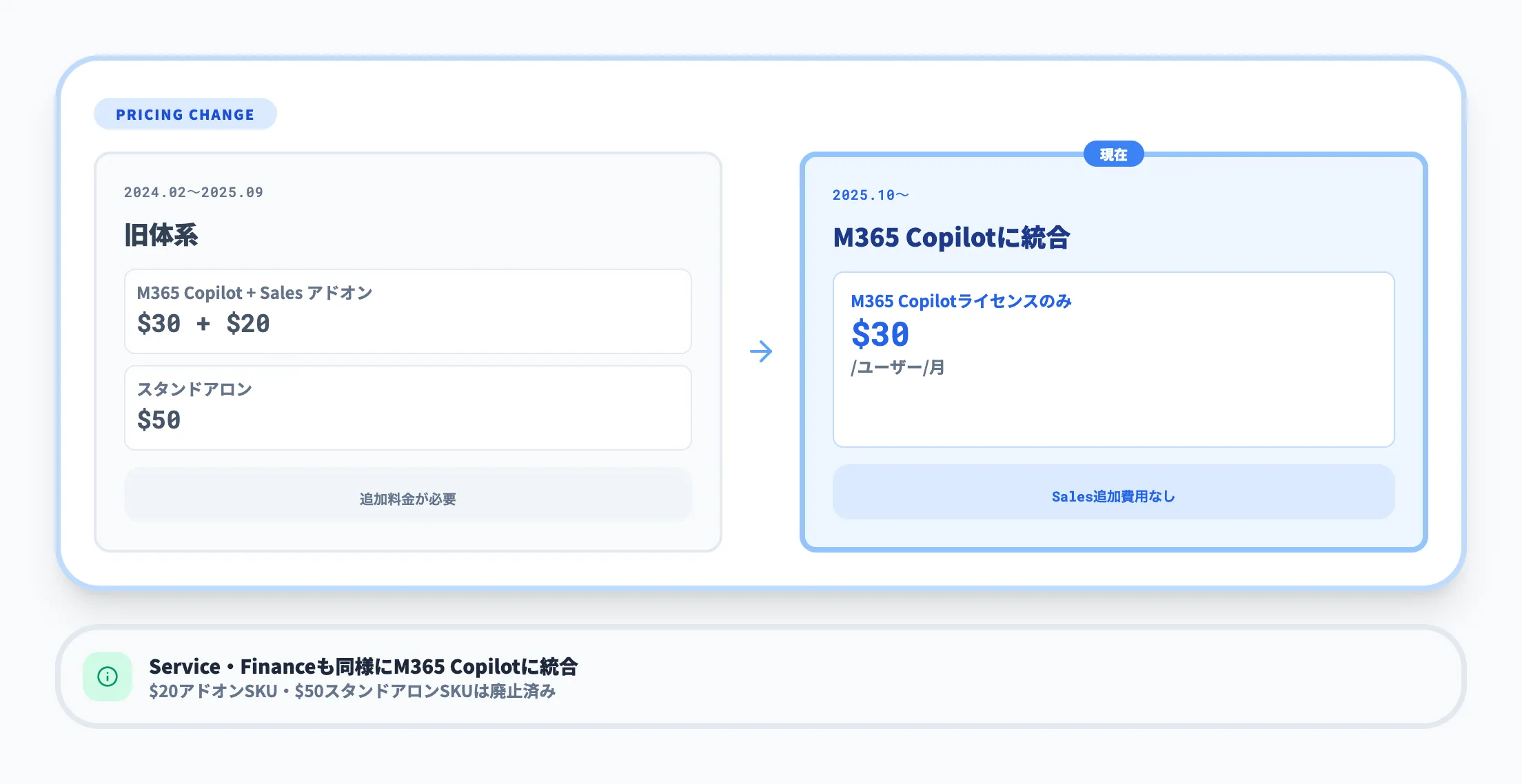Click the $30 price in the new plan
This screenshot has width=1522, height=784.
(880, 334)
